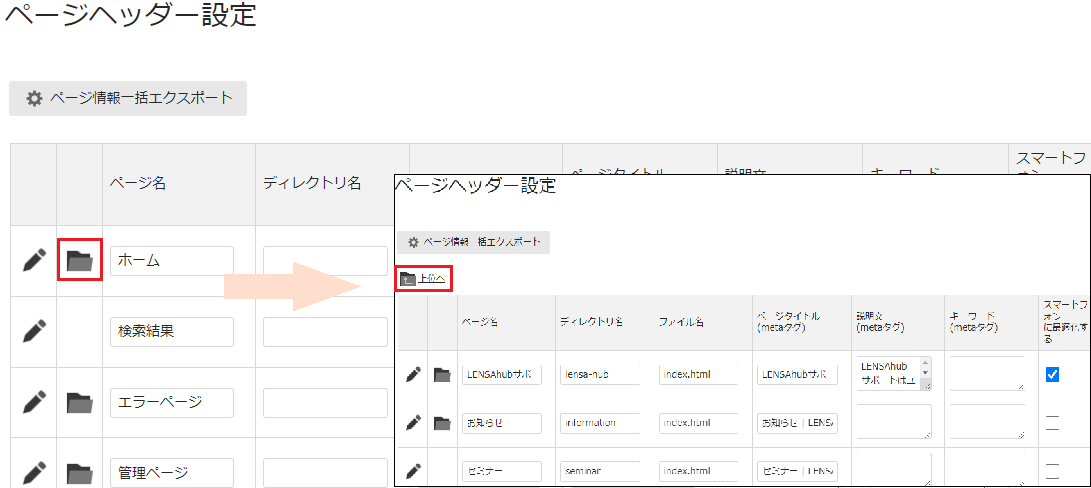Click the large ページ名 column header
Screen dimensions: 1091x488
137,184
